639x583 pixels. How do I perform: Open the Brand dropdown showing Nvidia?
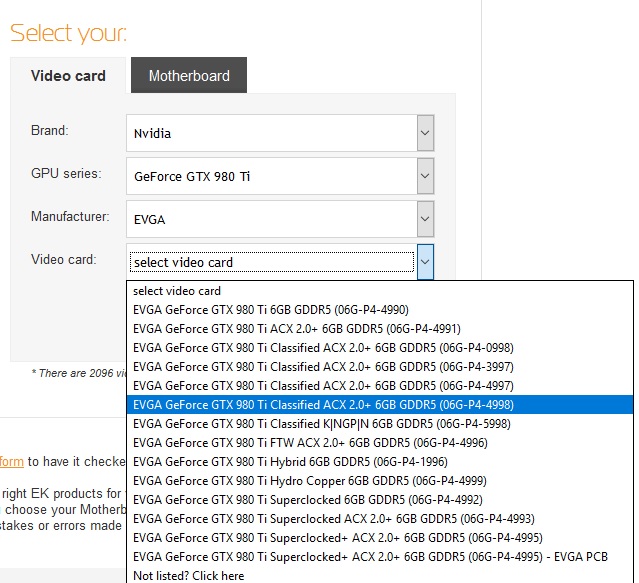(280, 133)
